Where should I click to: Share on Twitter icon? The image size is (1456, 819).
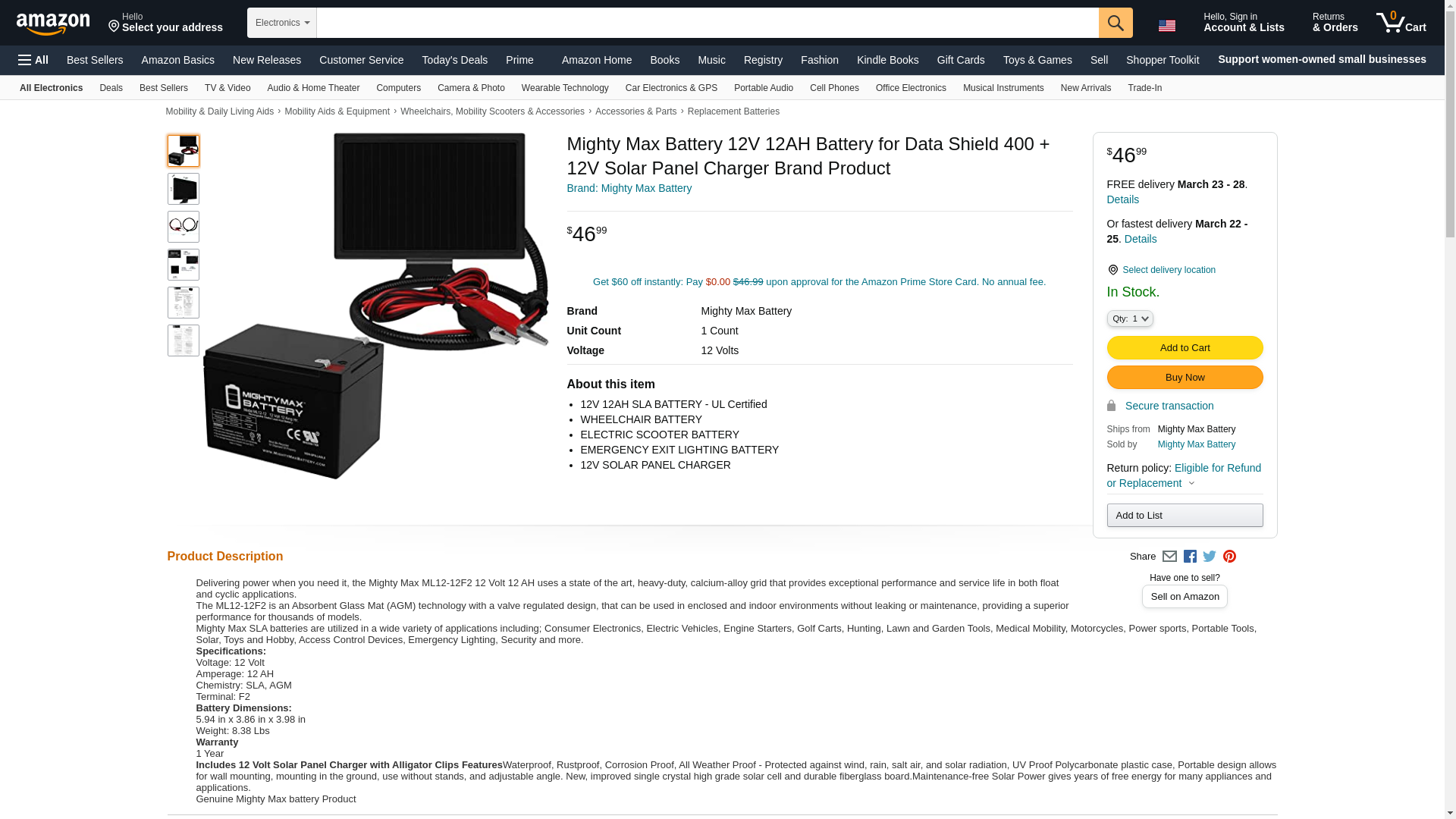[x=1210, y=557]
